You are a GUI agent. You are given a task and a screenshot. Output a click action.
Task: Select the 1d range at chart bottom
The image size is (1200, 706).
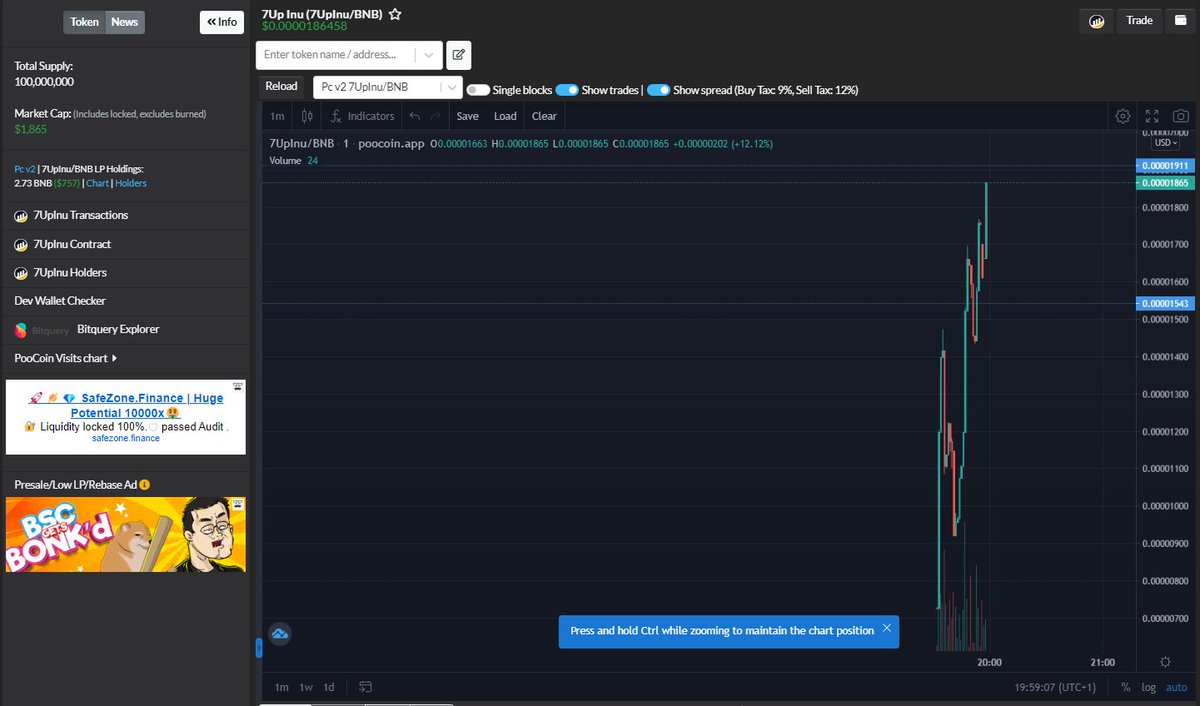(x=329, y=687)
